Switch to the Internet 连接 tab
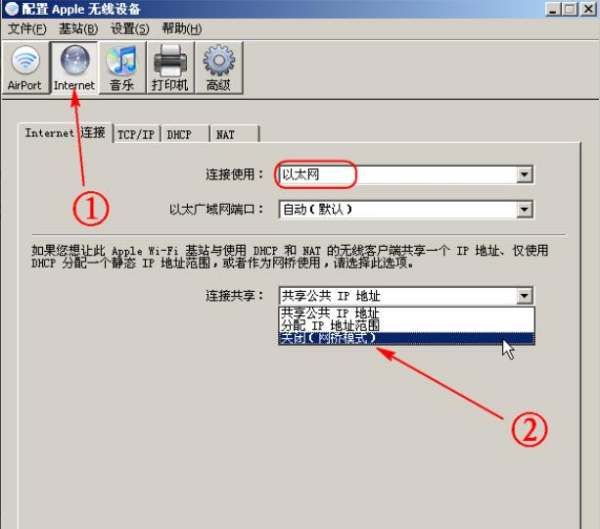 pyautogui.click(x=65, y=133)
